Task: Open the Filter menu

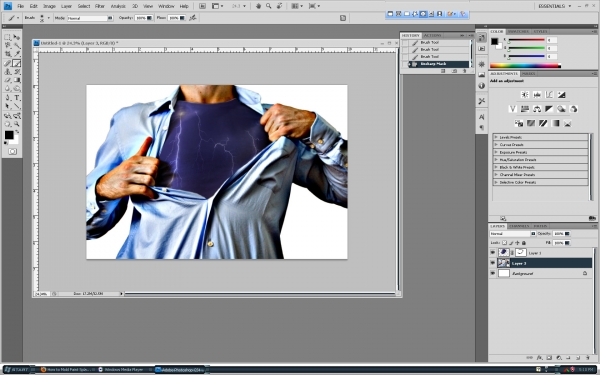Action: tap(100, 6)
